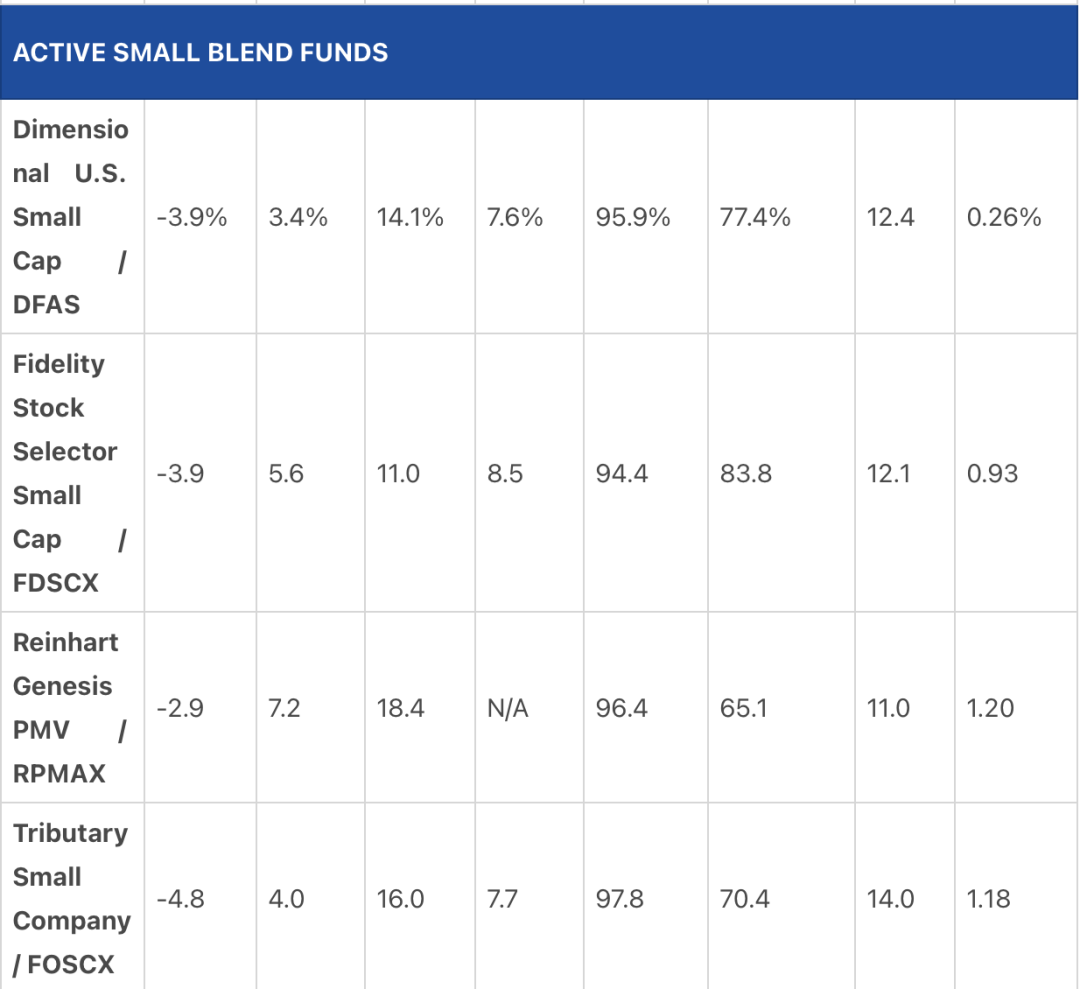Click the 97.8 cell
This screenshot has width=1080, height=989.
pyautogui.click(x=619, y=899)
